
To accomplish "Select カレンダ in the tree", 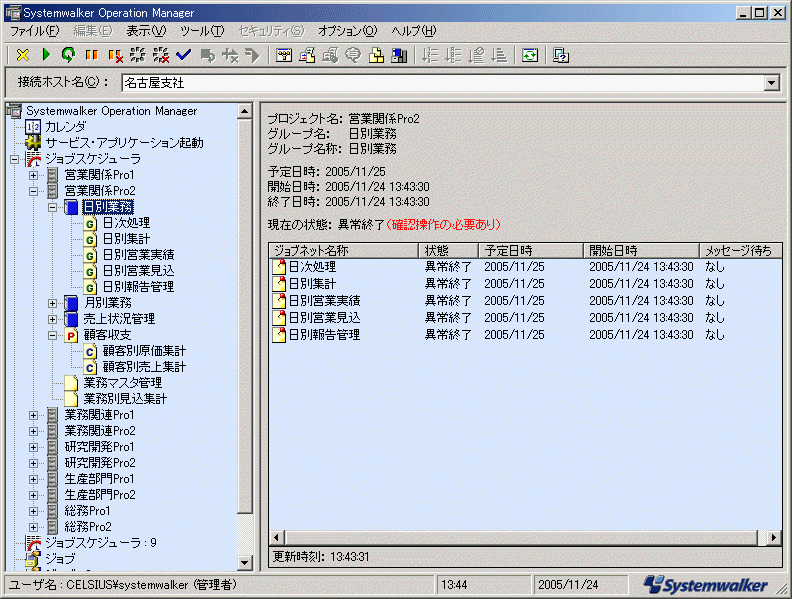I will 66,127.
